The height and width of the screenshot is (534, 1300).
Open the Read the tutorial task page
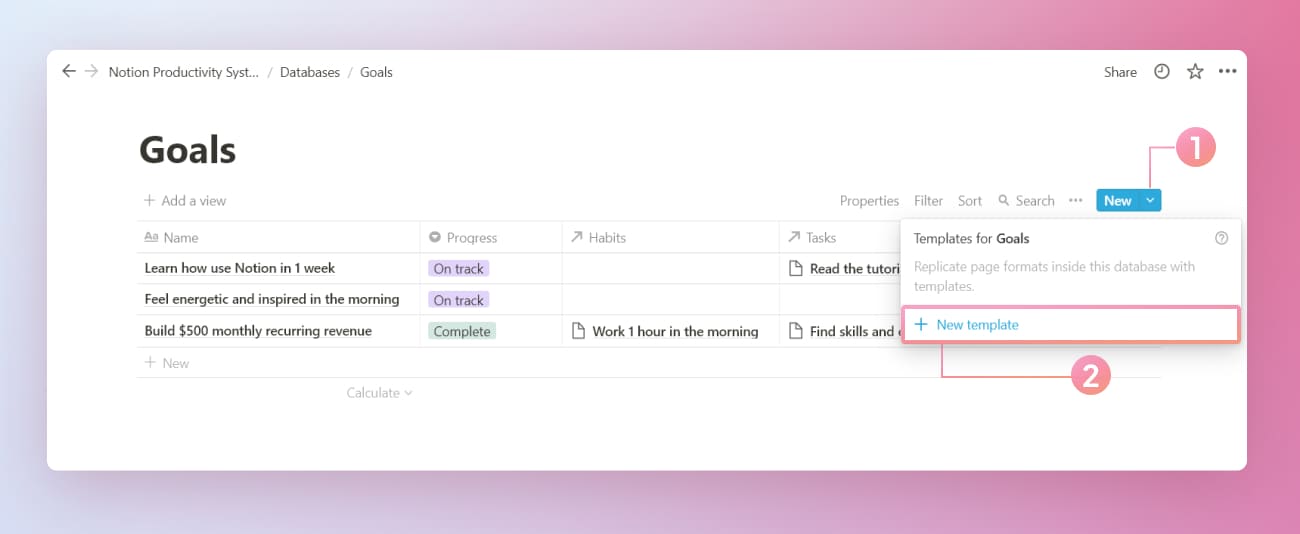[845, 268]
